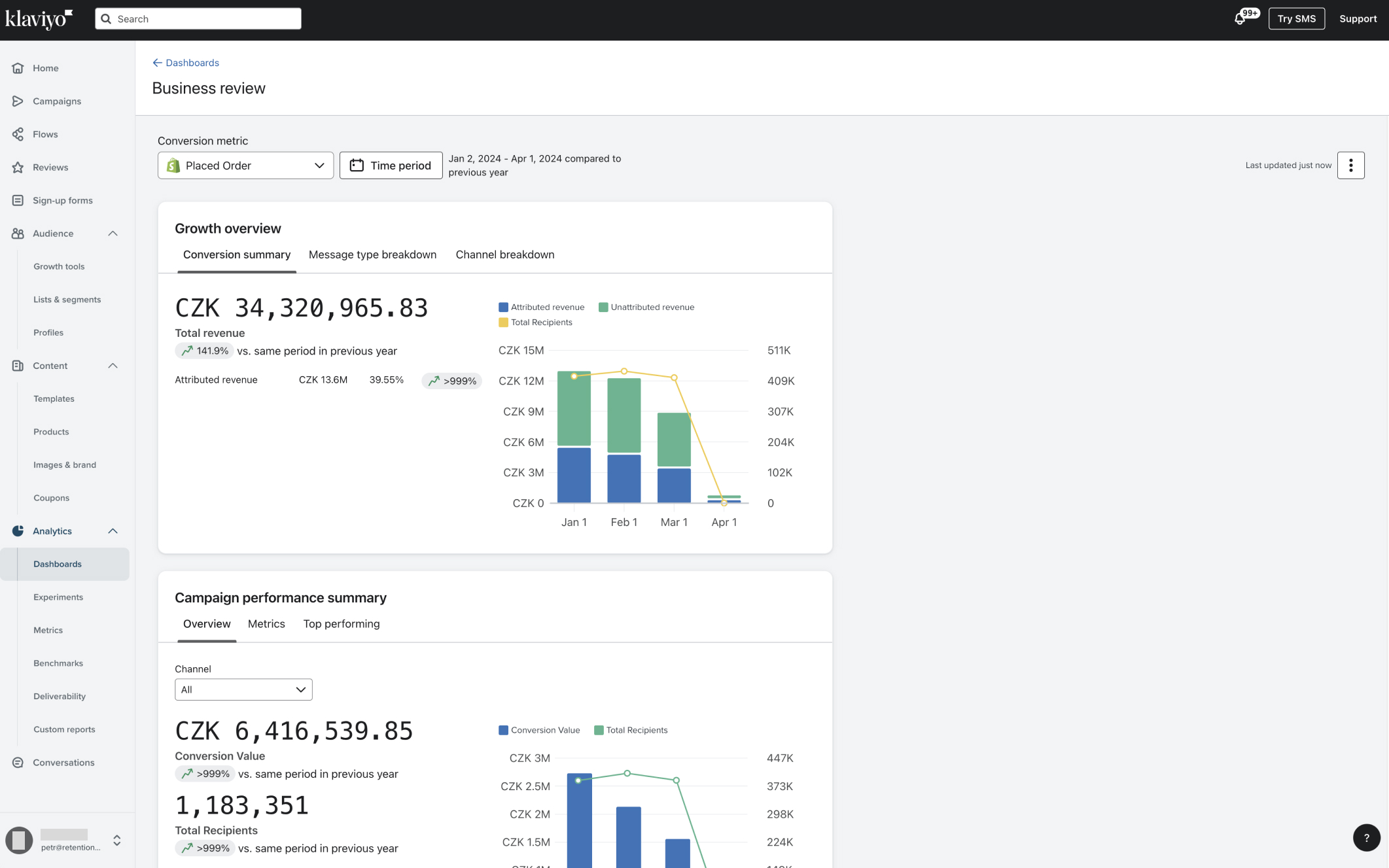
Task: Click the >999% attributed revenue trend badge
Action: tap(451, 381)
